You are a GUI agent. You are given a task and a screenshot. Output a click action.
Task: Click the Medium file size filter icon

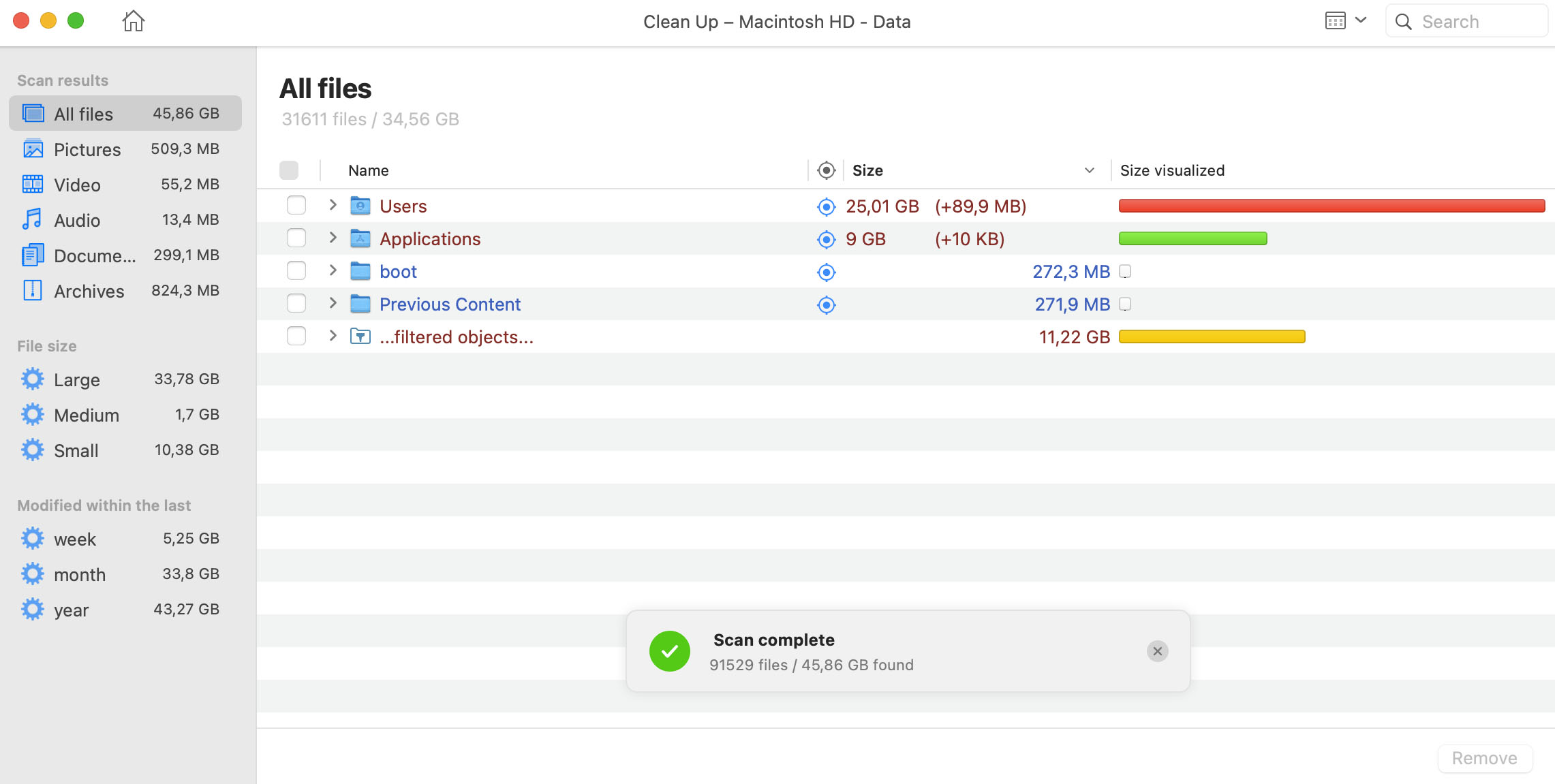click(32, 413)
